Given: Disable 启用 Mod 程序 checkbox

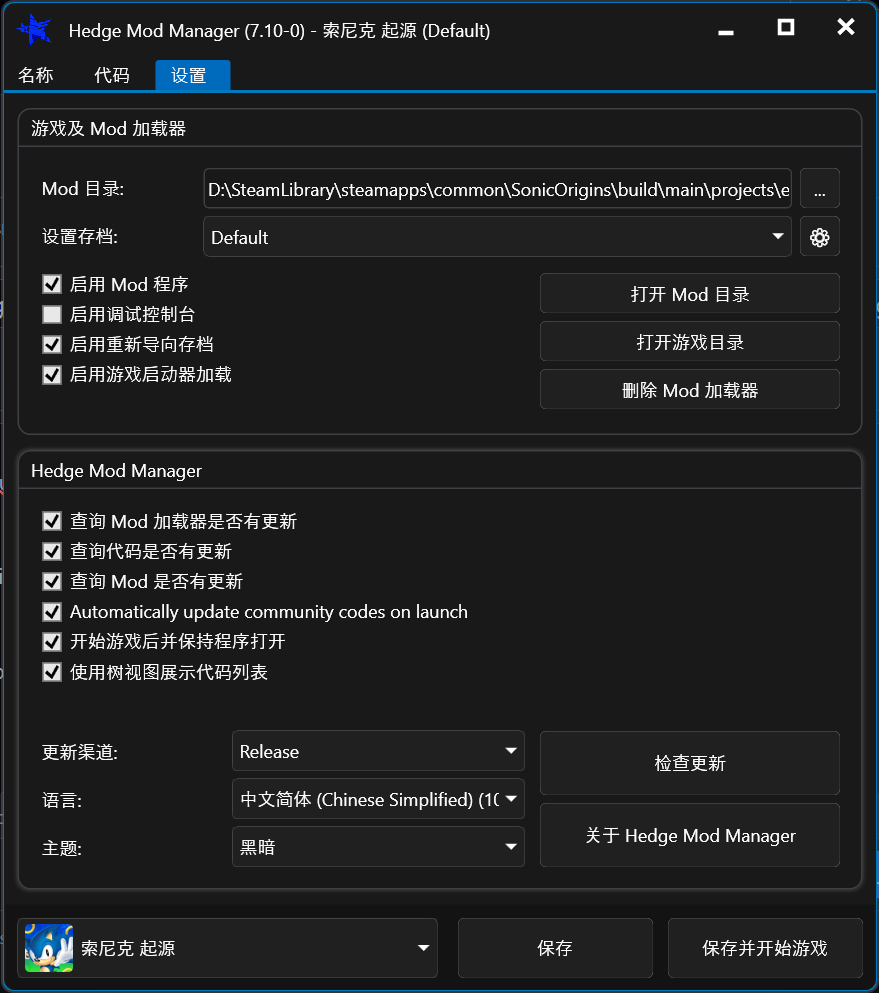Looking at the screenshot, I should coord(51,284).
